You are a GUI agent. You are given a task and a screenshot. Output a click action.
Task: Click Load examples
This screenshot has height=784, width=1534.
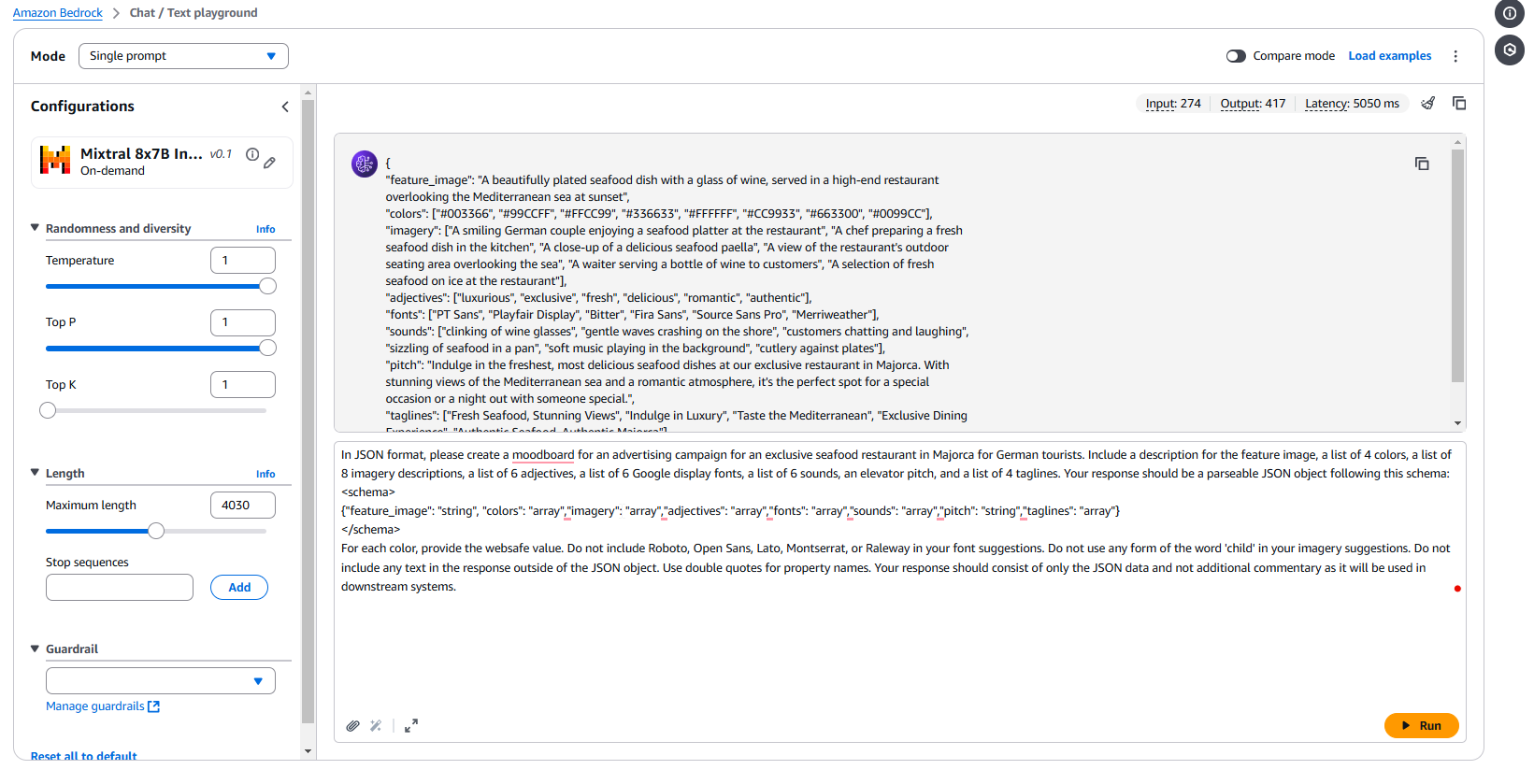1389,56
